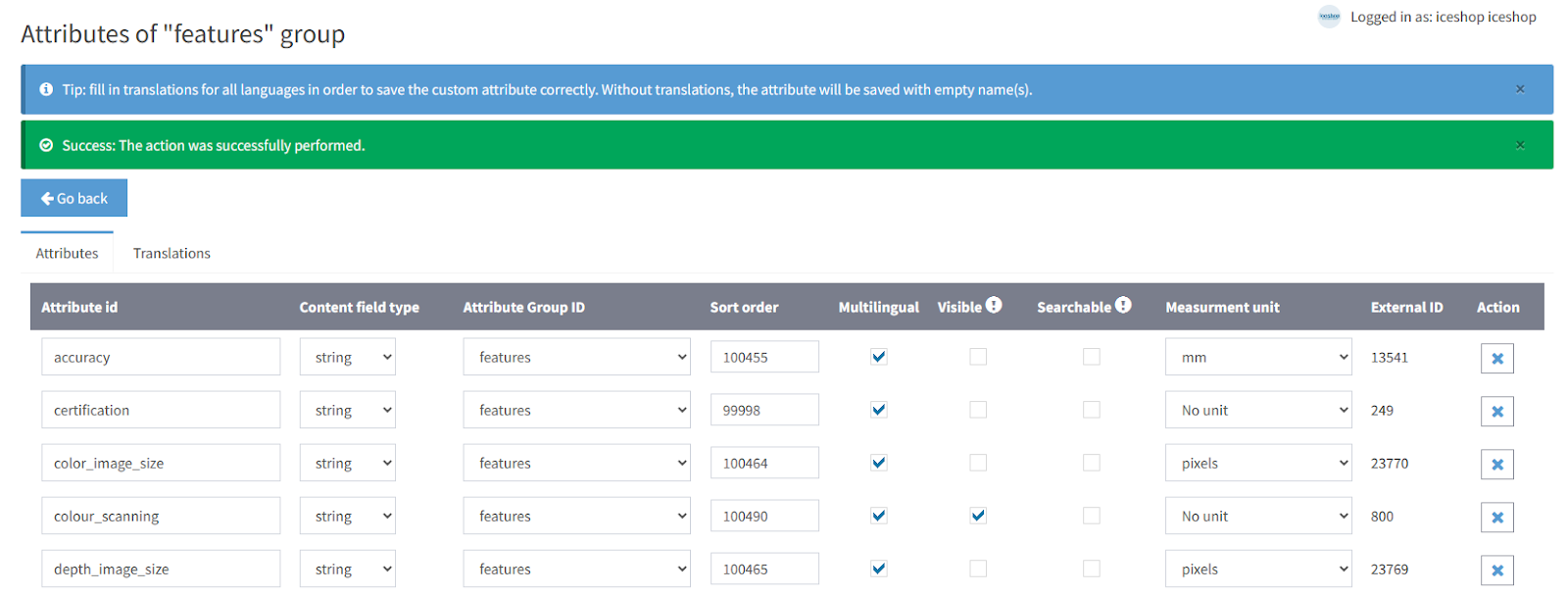The image size is (1568, 595).
Task: Delete the accuracy attribute row
Action: click(x=1496, y=358)
